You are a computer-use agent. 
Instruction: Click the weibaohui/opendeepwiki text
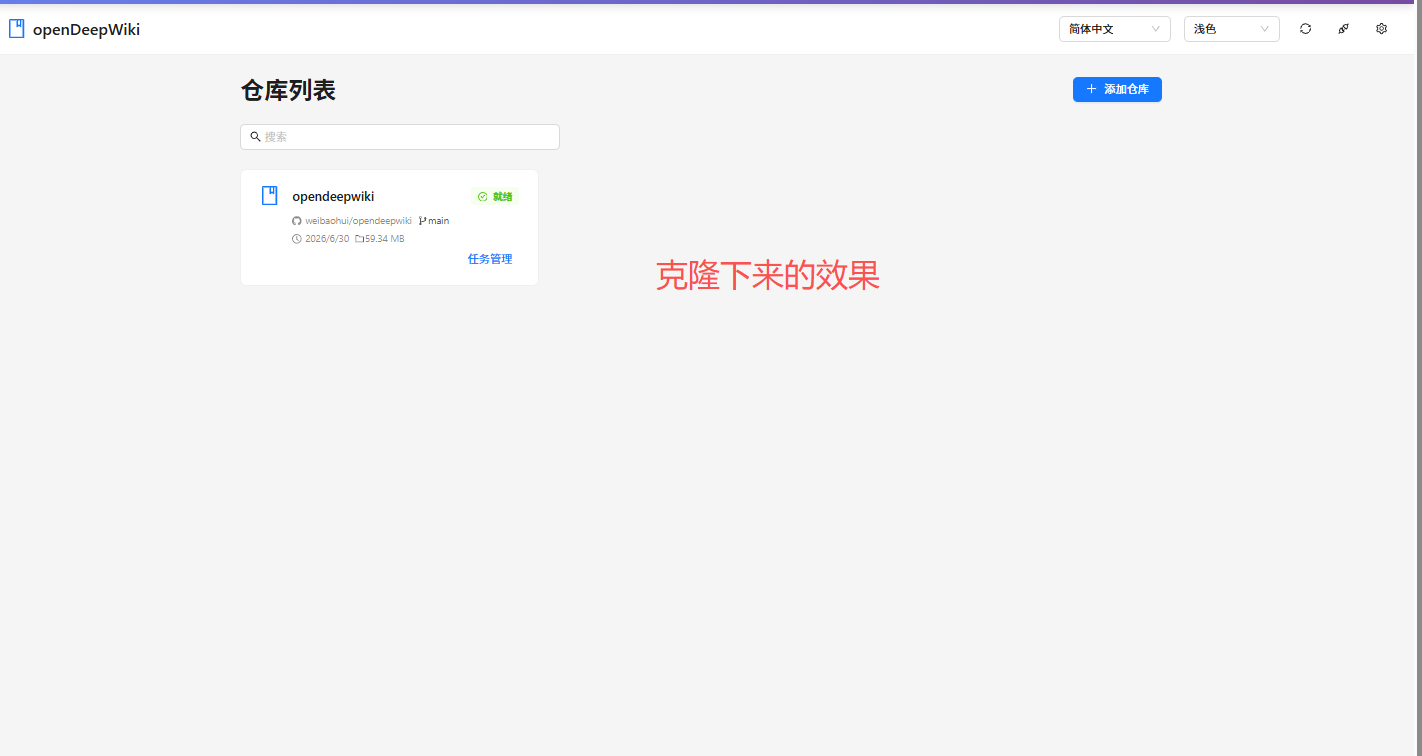[358, 221]
